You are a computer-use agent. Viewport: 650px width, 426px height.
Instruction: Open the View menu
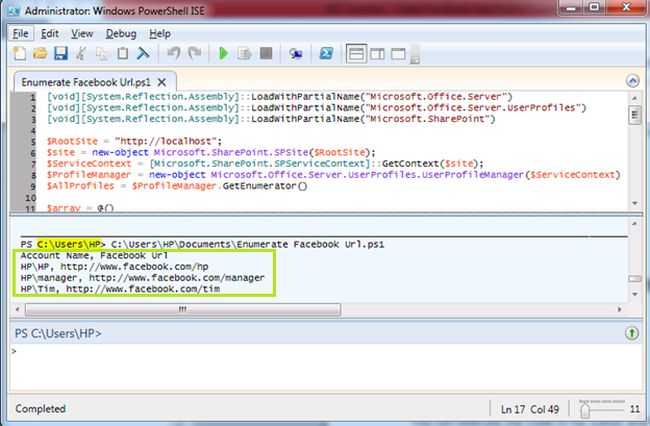coord(82,34)
